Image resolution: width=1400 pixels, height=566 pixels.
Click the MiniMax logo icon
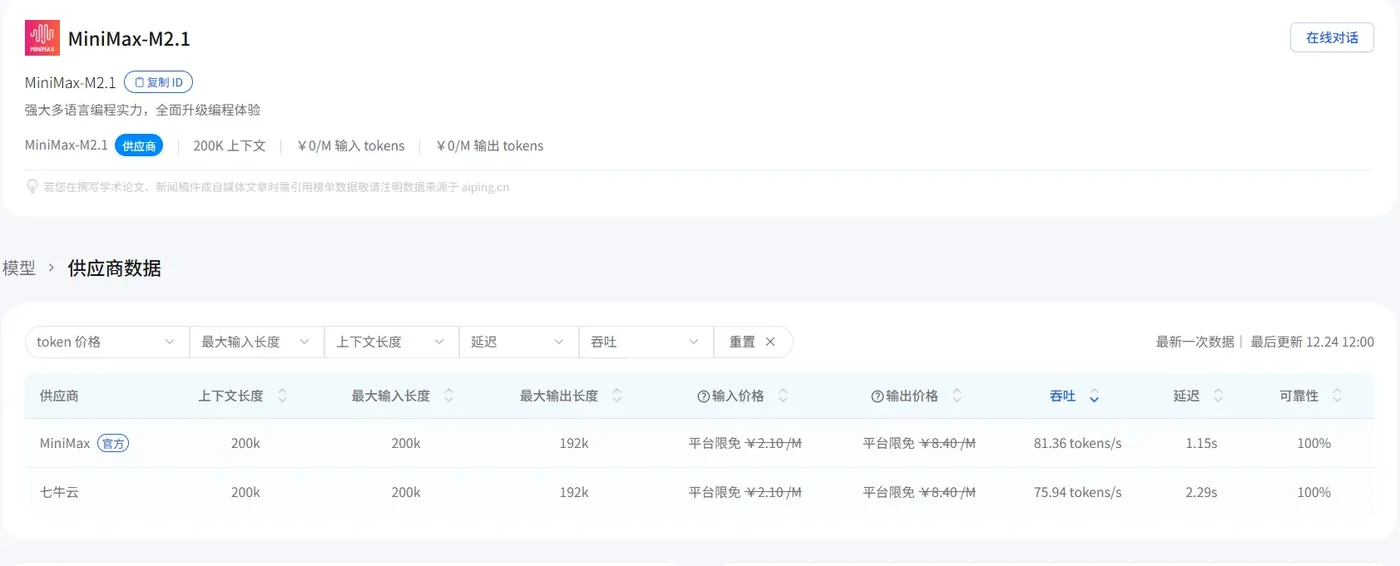(42, 38)
